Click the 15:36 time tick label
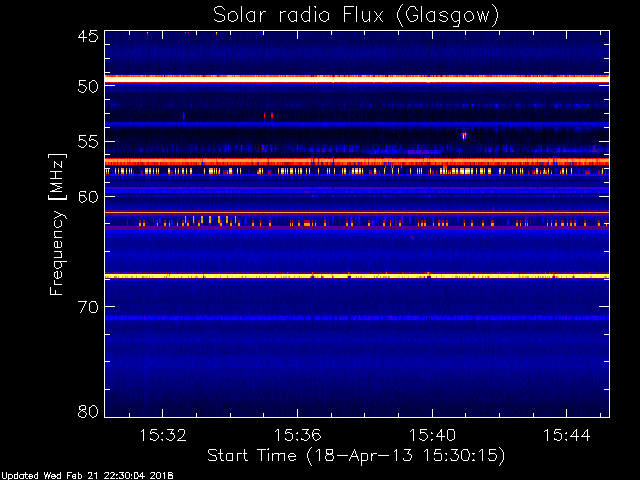 pos(298,436)
